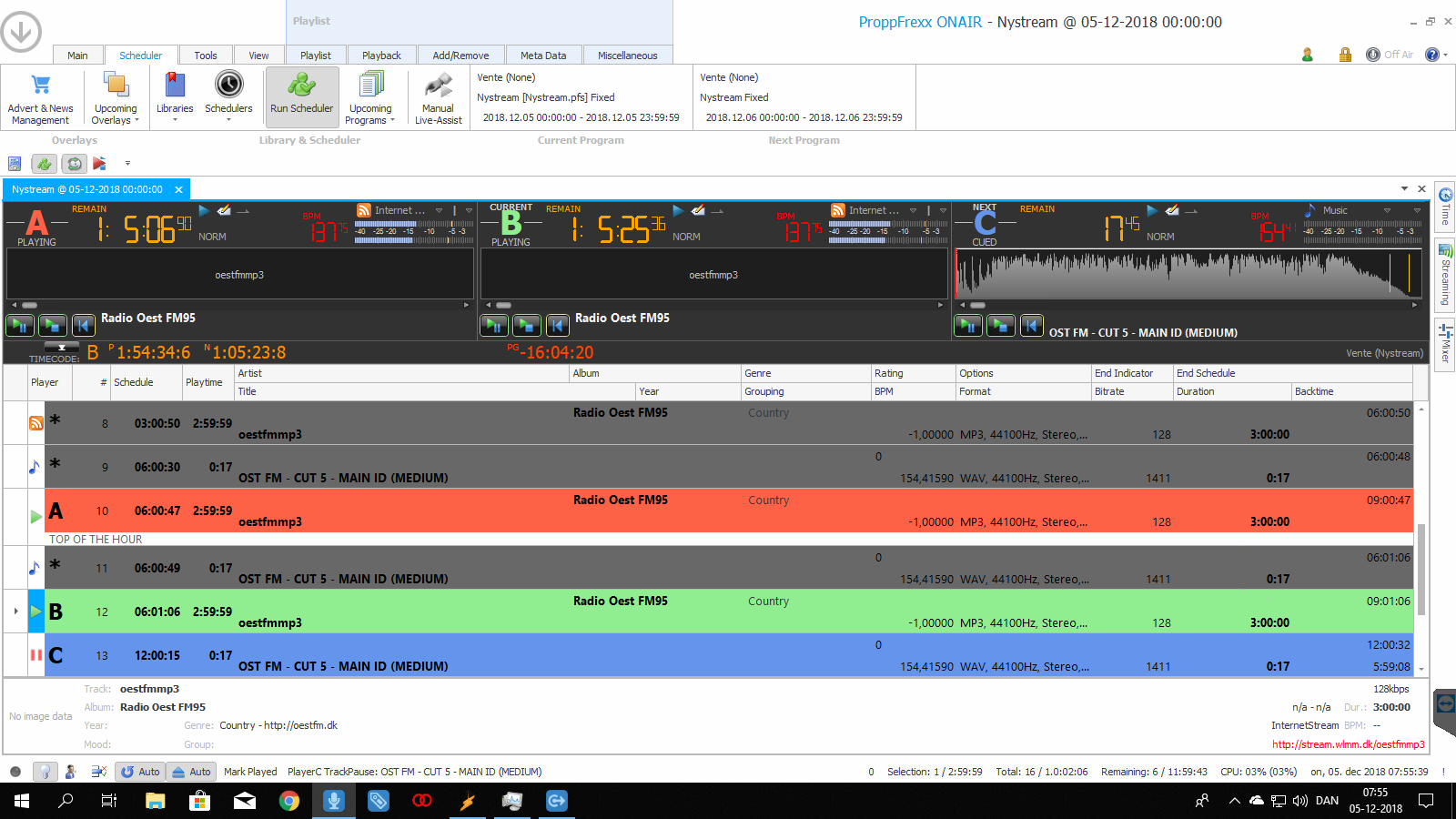Image resolution: width=1456 pixels, height=819 pixels.
Task: Click the waveform display on player C
Action: point(1188,273)
